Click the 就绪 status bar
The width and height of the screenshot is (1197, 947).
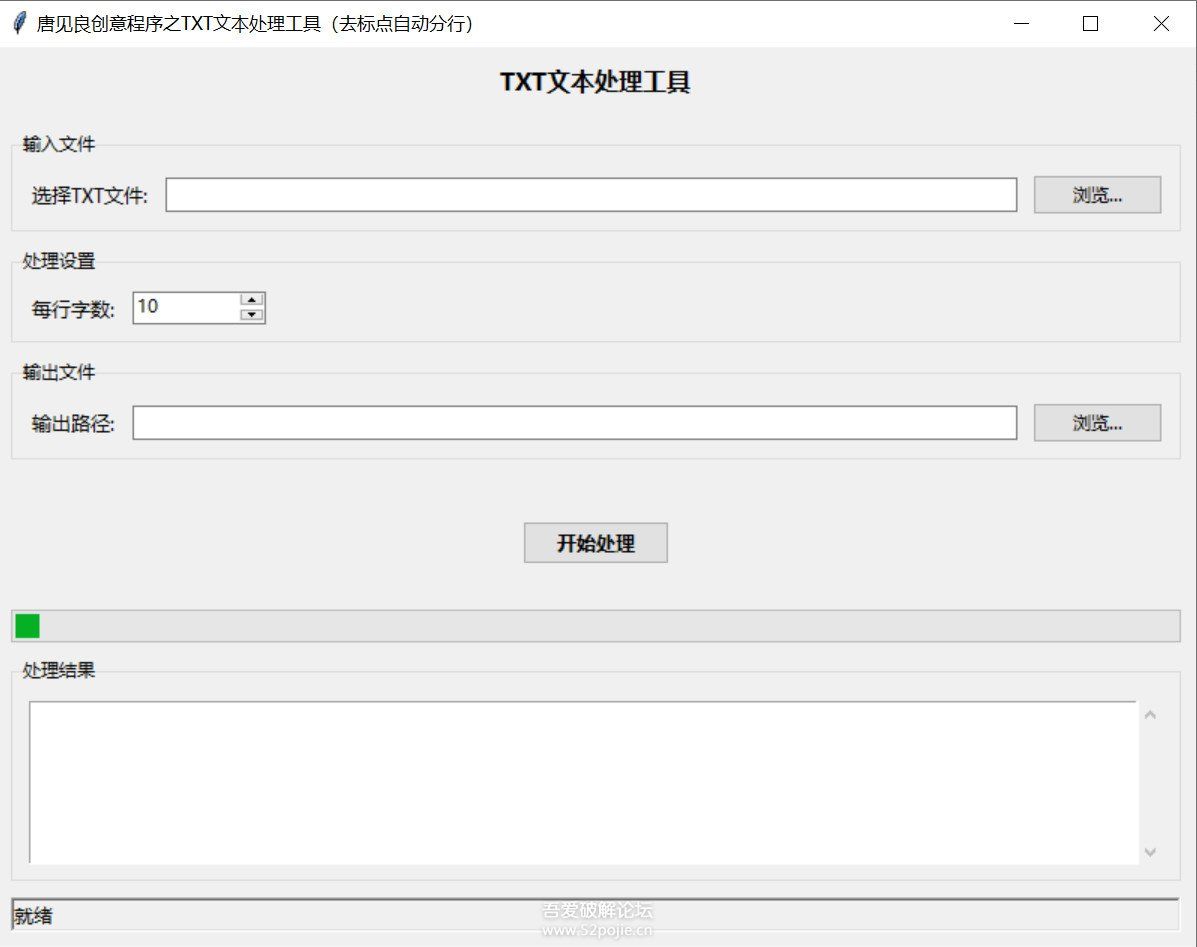click(x=595, y=915)
